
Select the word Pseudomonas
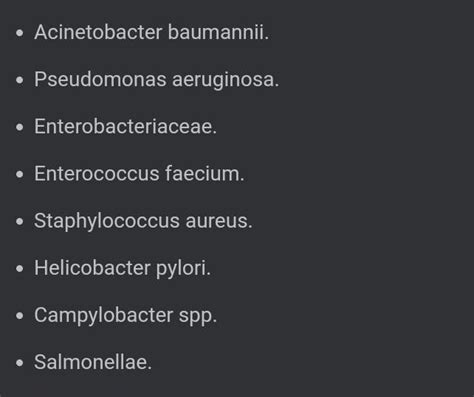click(x=100, y=80)
